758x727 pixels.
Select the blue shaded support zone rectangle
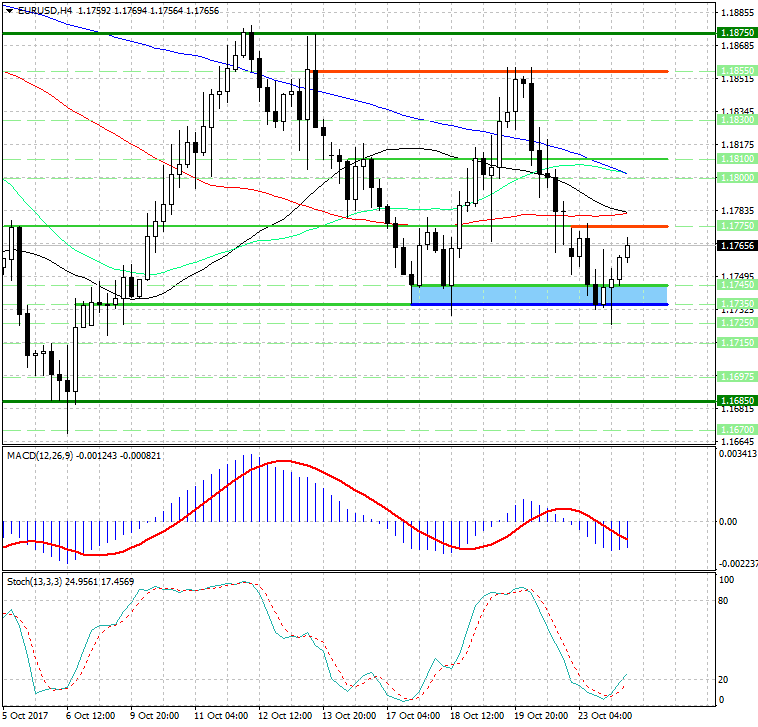pyautogui.click(x=520, y=295)
